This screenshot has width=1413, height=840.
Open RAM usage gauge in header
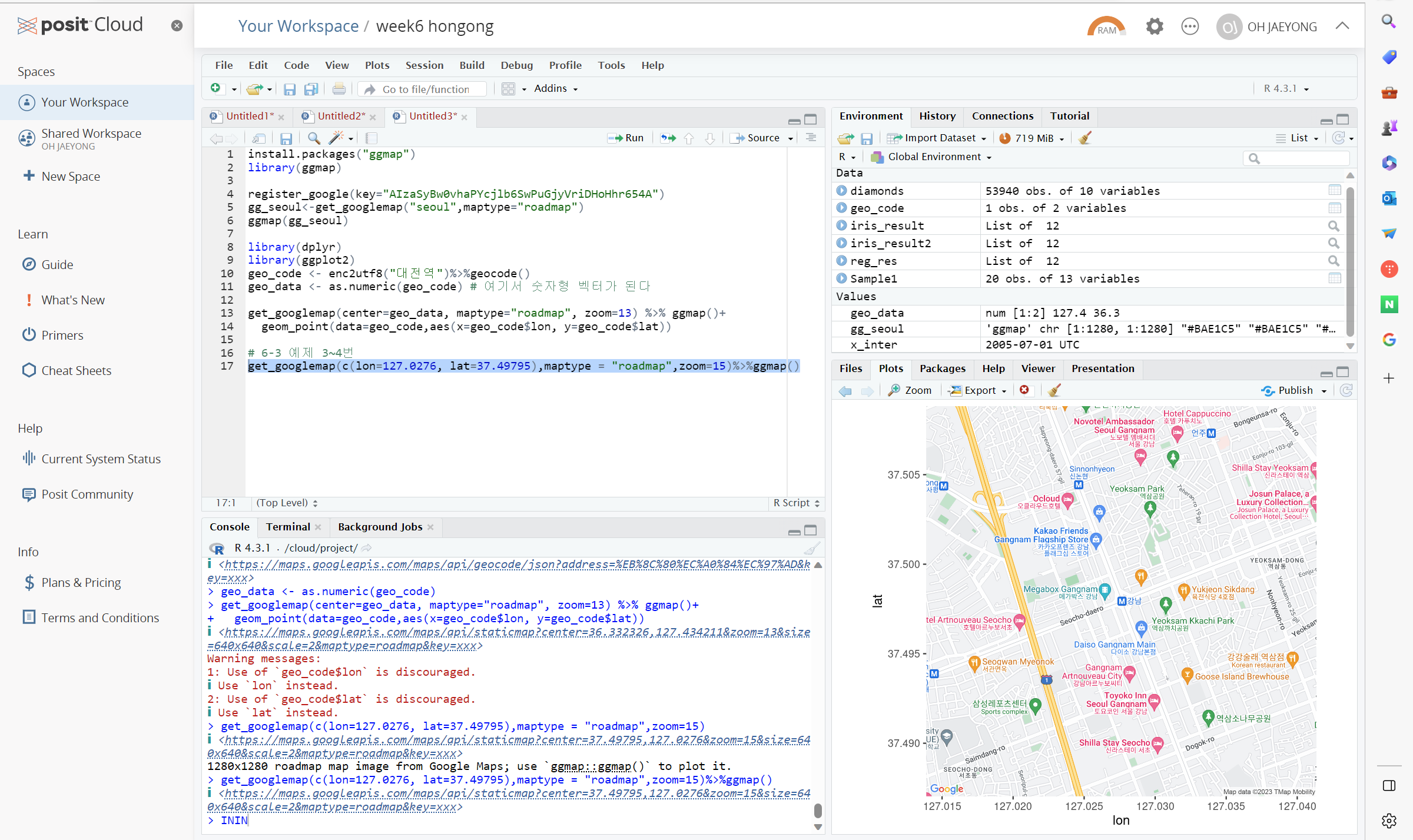tap(1106, 26)
